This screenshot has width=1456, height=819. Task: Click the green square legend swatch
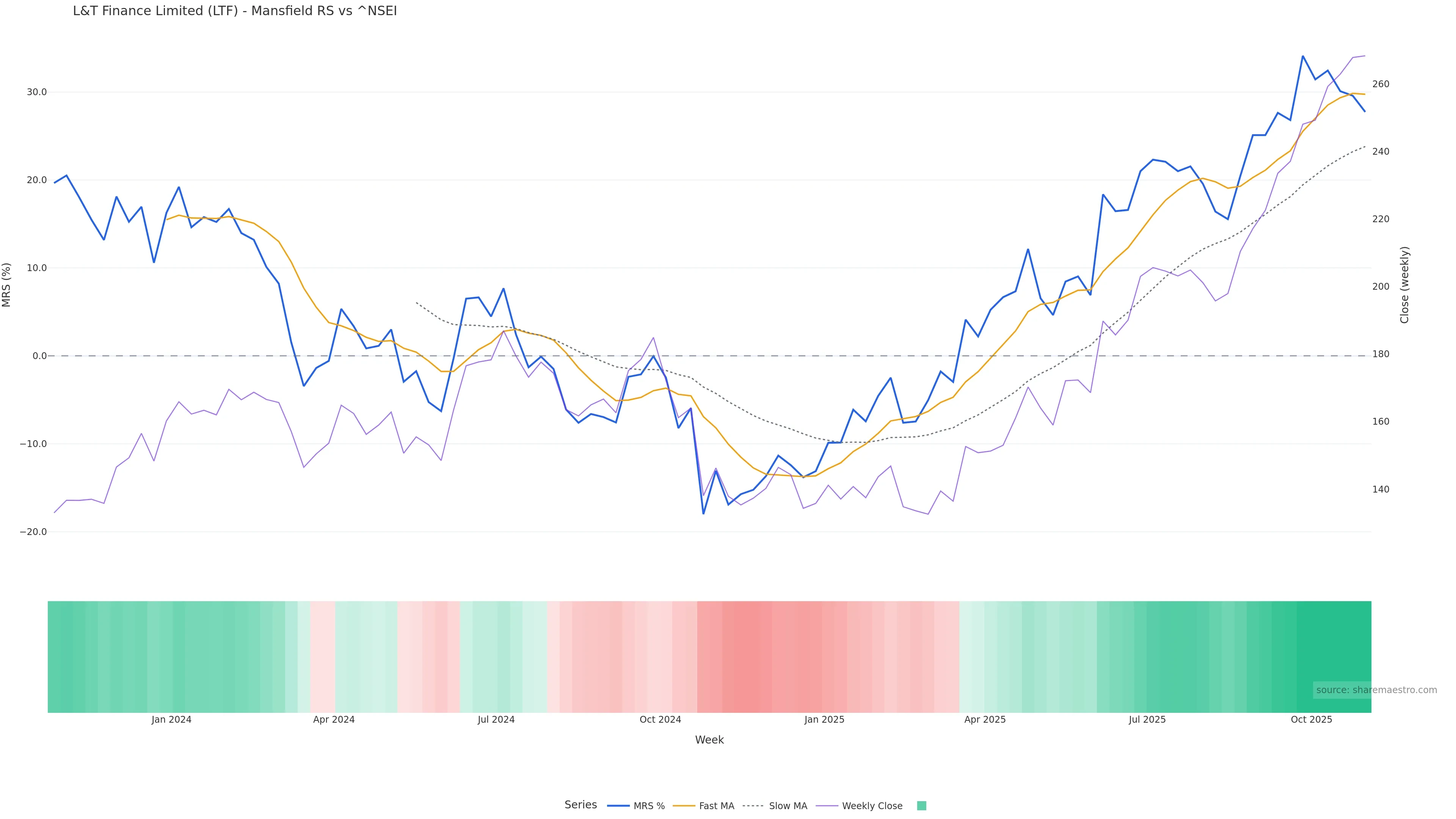[x=921, y=806]
